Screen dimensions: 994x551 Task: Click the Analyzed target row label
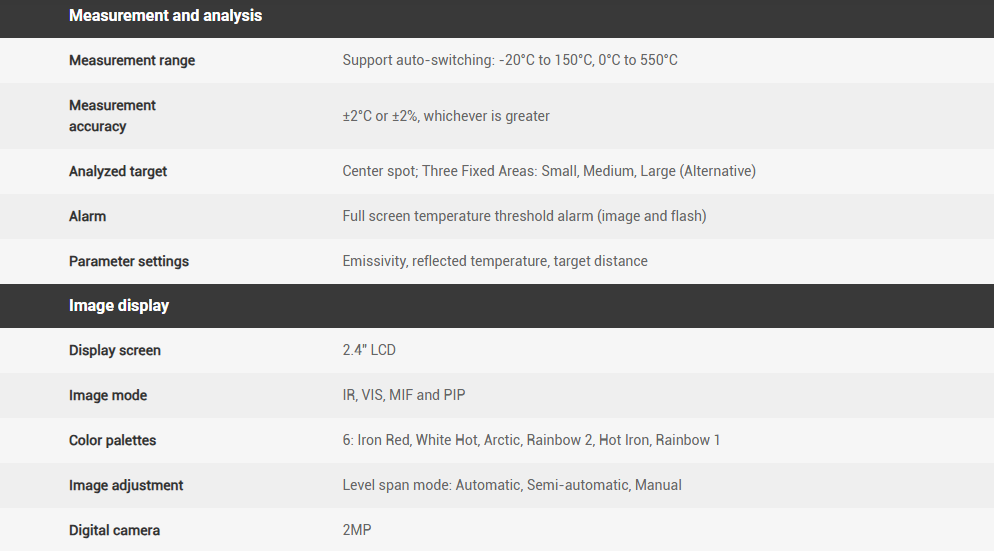coord(118,172)
